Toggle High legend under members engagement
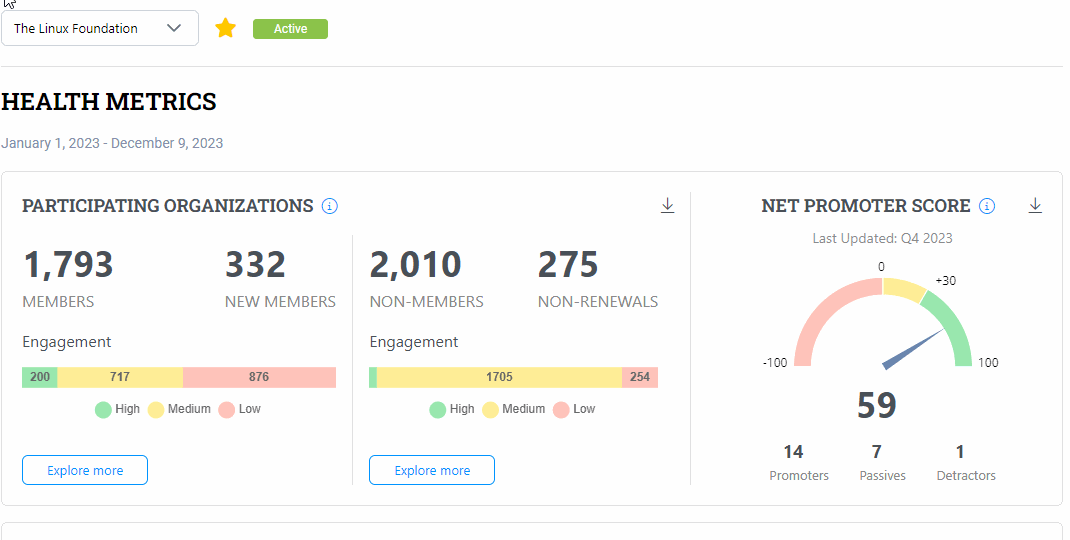The height and width of the screenshot is (540, 1070). pos(117,409)
